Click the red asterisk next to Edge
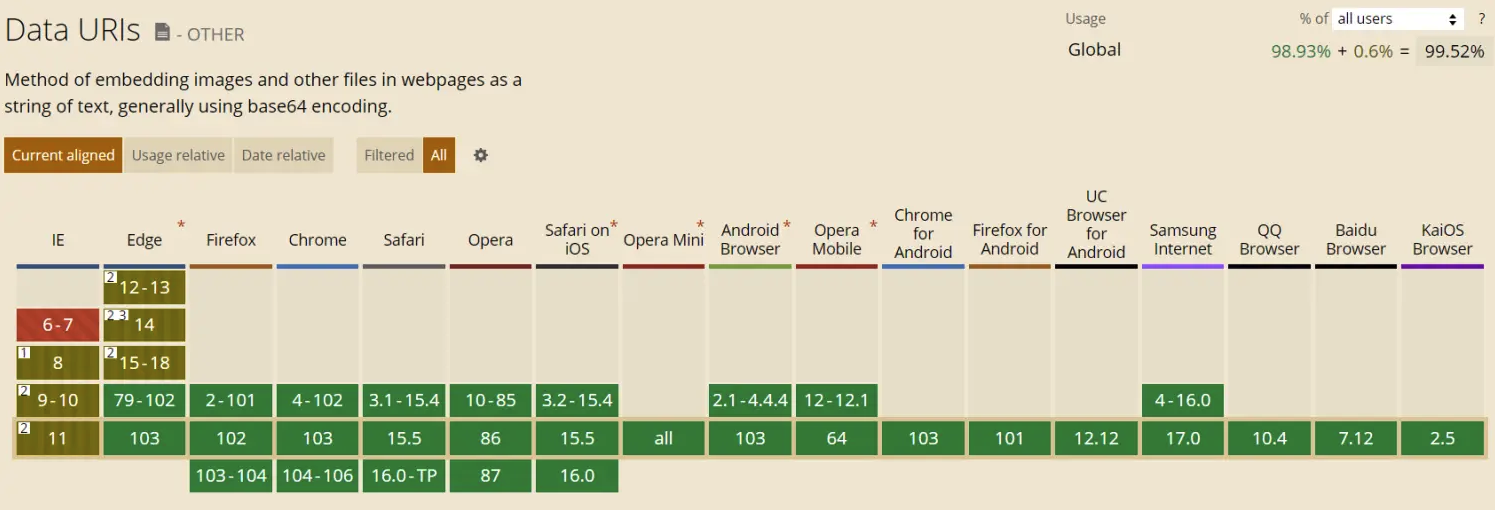This screenshot has height=510, width=1495. 181,225
